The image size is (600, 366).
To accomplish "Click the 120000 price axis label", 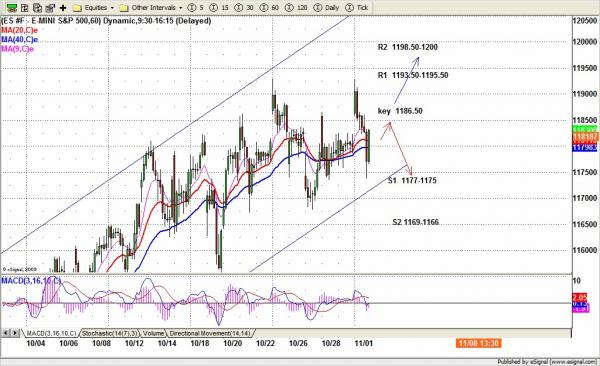I will (x=585, y=41).
